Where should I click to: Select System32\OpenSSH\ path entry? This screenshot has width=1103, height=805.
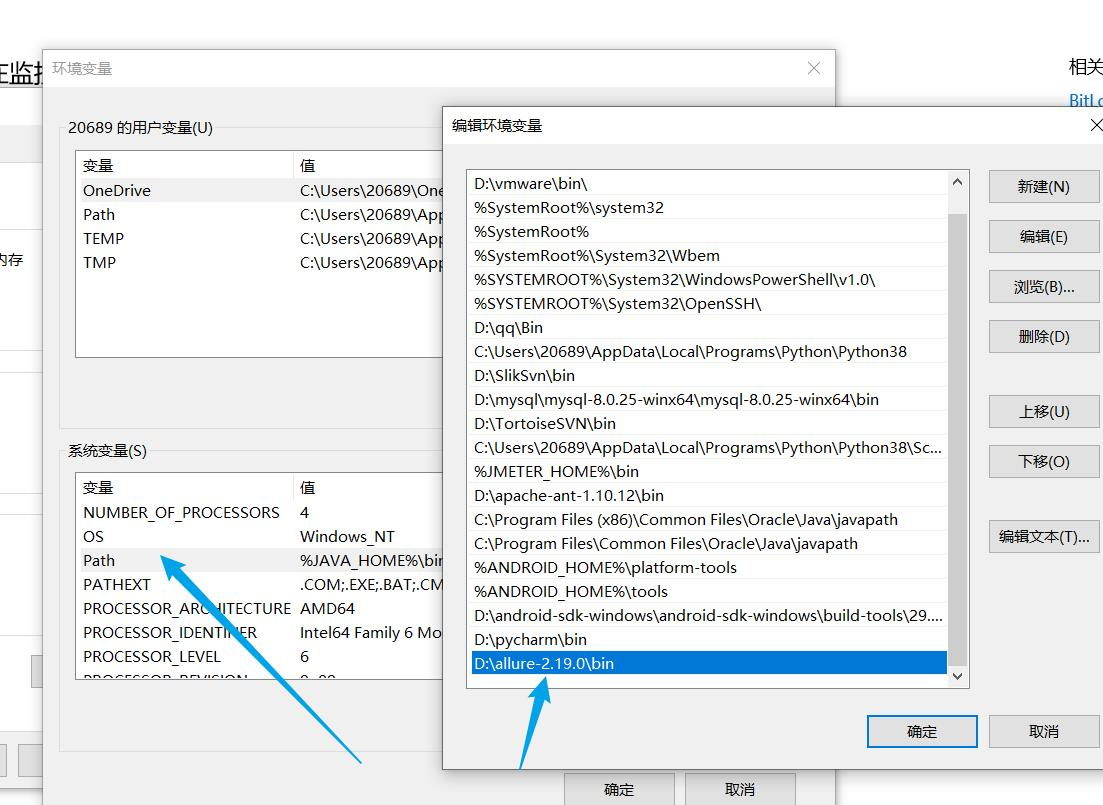(x=709, y=303)
